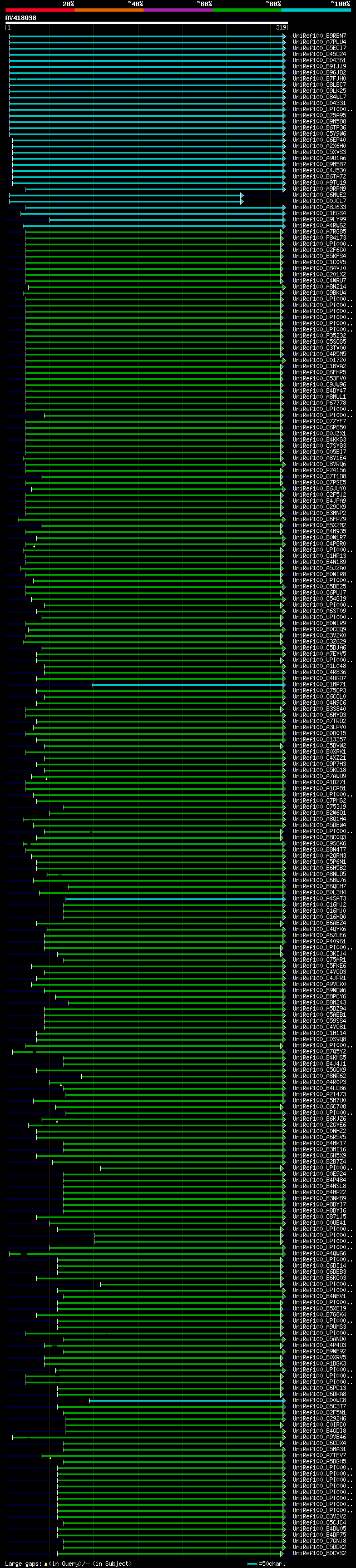The image size is (356, 1568).
Task: Click the query name AV418038
Action: pyautogui.click(x=21, y=18)
